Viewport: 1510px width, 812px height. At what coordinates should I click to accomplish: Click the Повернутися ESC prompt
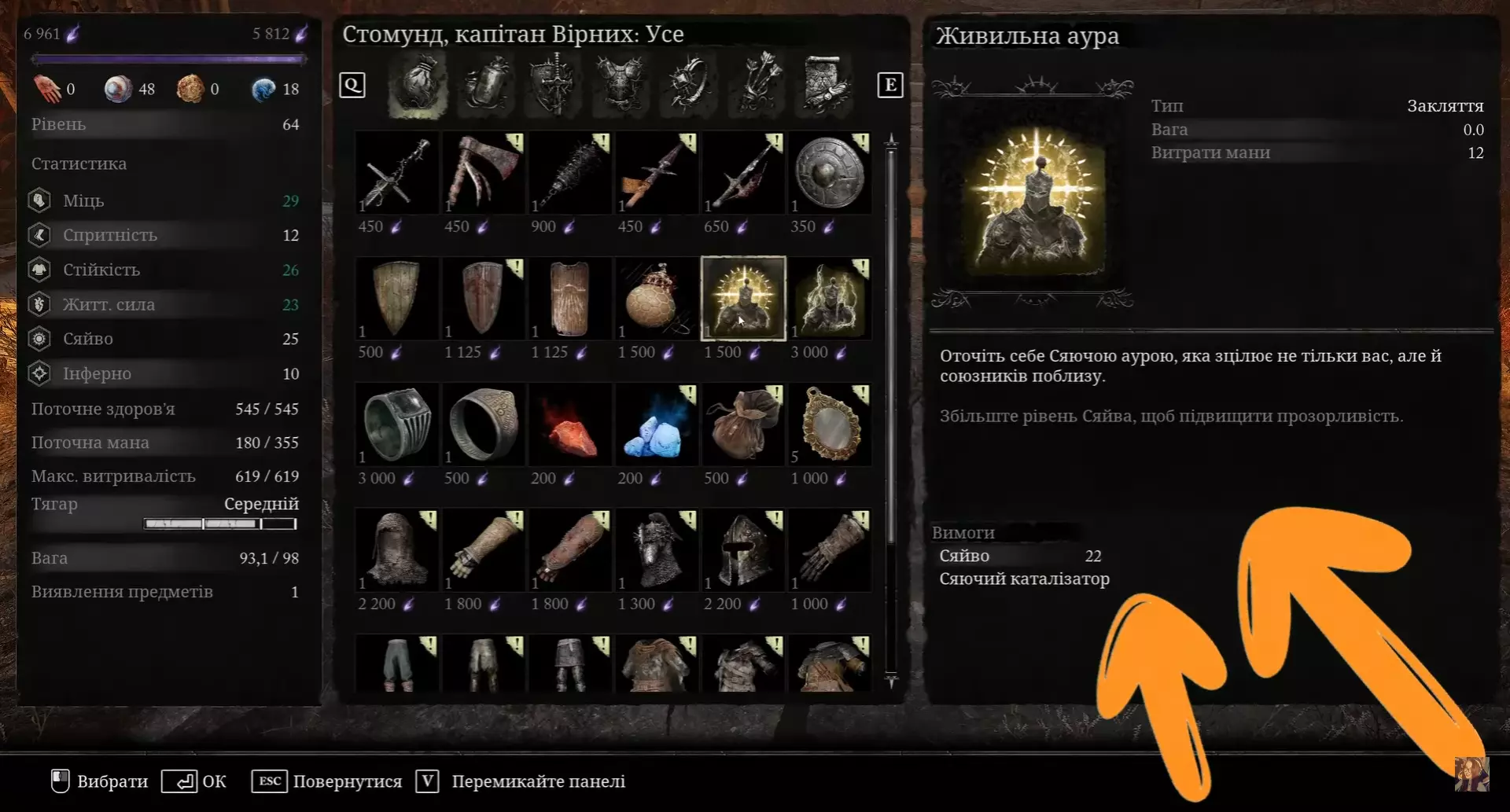326,781
